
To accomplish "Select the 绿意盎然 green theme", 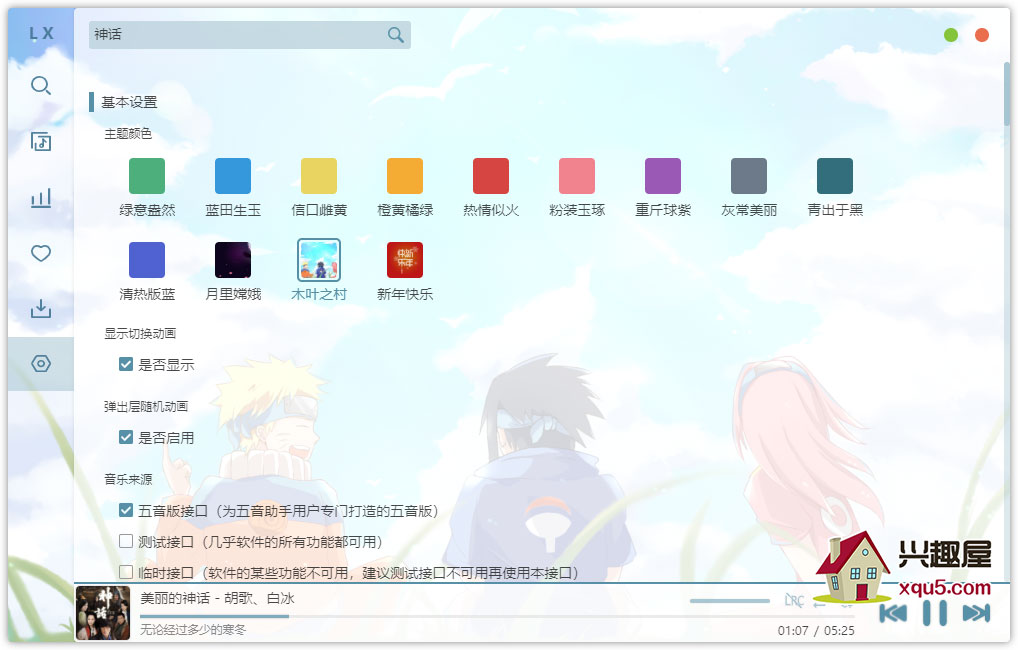I will (x=147, y=176).
